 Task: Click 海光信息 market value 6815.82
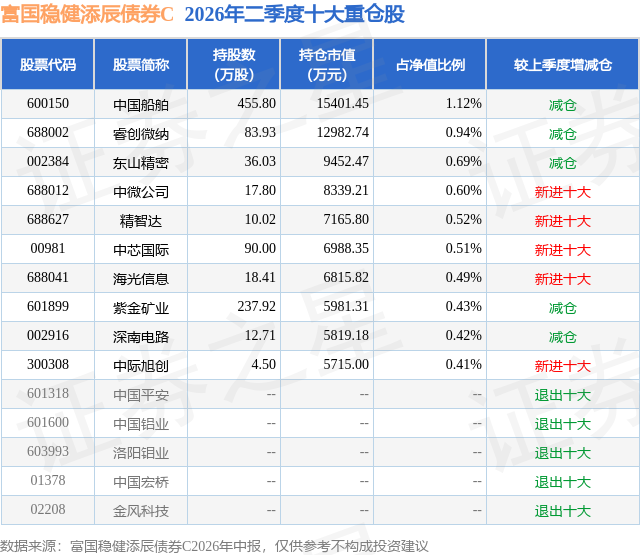tap(346, 278)
